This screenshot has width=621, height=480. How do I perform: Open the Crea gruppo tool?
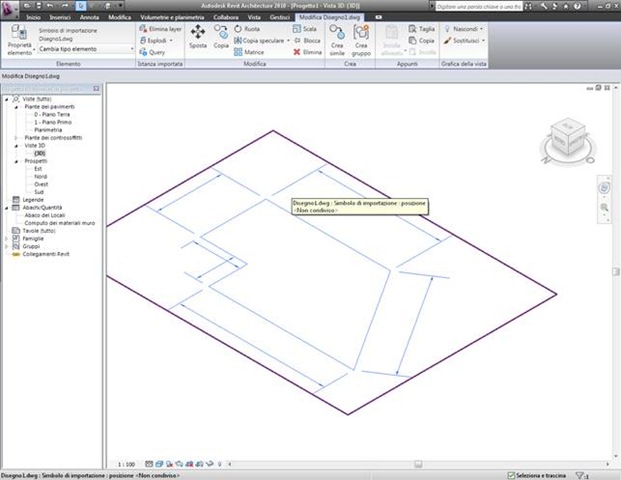coord(361,40)
